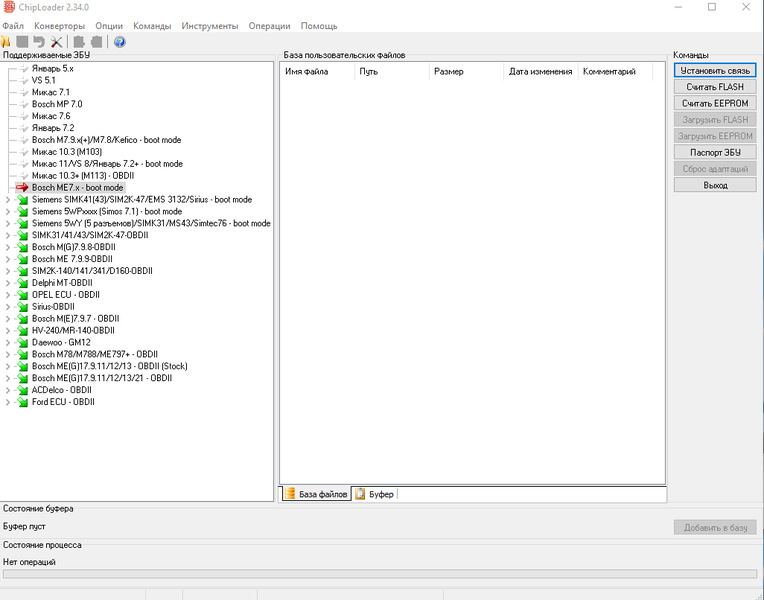The height and width of the screenshot is (600, 764).
Task: Expand the Daewoo - GM12 tree node
Action: tap(8, 342)
